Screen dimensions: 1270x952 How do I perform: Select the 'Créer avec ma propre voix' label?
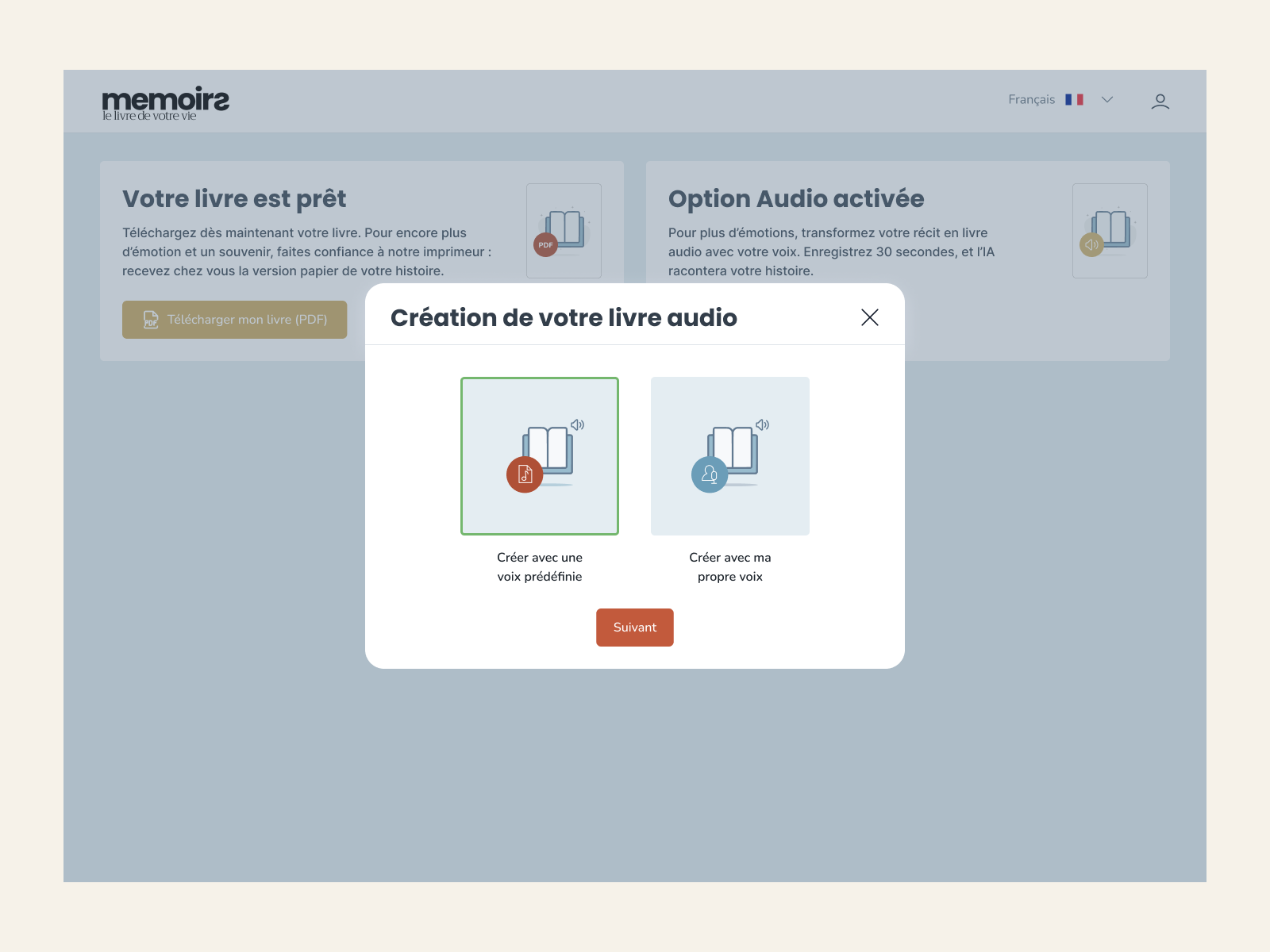(x=729, y=566)
